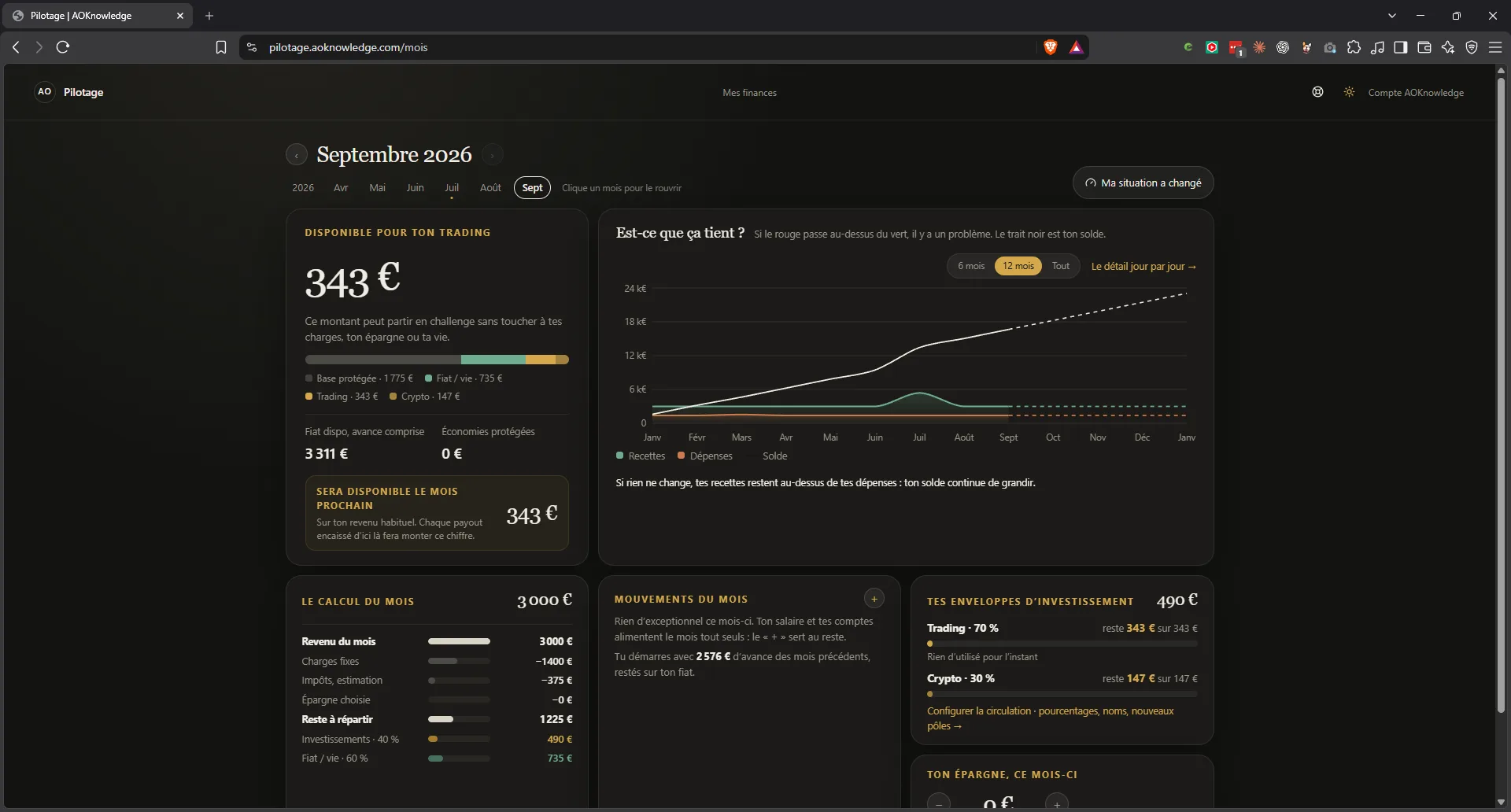This screenshot has height=812, width=1511.
Task: Toggle the sun light-theme icon
Action: (1349, 92)
